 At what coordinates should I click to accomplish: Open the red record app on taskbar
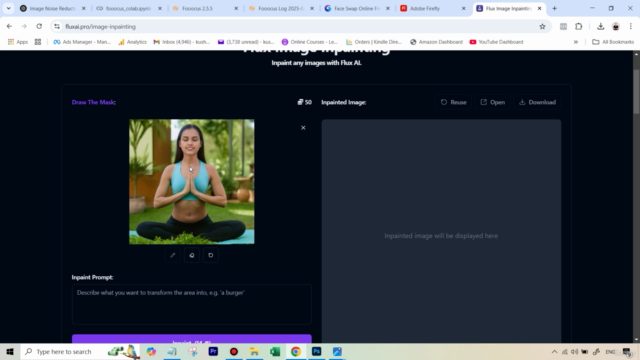(x=234, y=351)
